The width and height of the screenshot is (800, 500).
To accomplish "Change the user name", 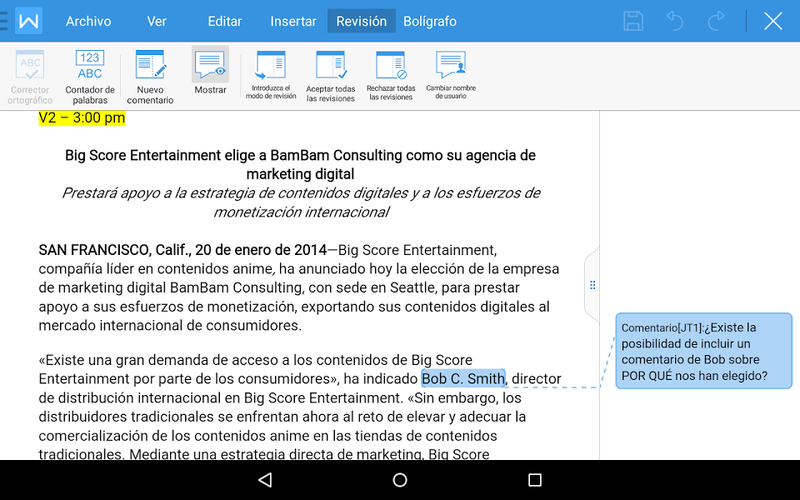I will pyautogui.click(x=451, y=74).
